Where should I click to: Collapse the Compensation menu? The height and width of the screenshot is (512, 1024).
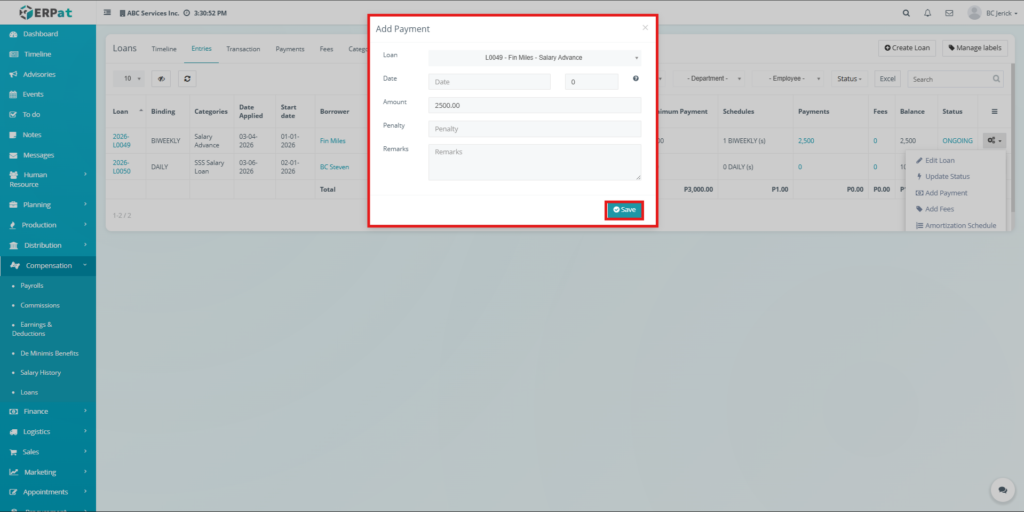48,265
